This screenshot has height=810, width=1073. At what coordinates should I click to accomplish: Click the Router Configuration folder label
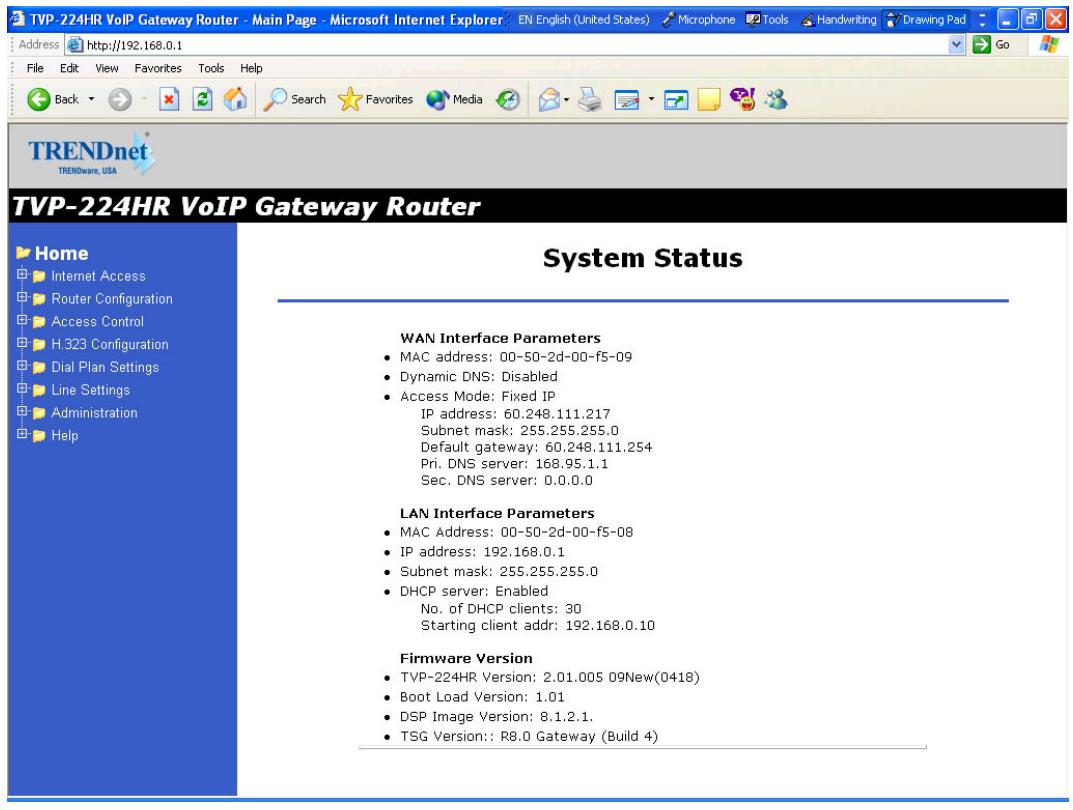(112, 299)
